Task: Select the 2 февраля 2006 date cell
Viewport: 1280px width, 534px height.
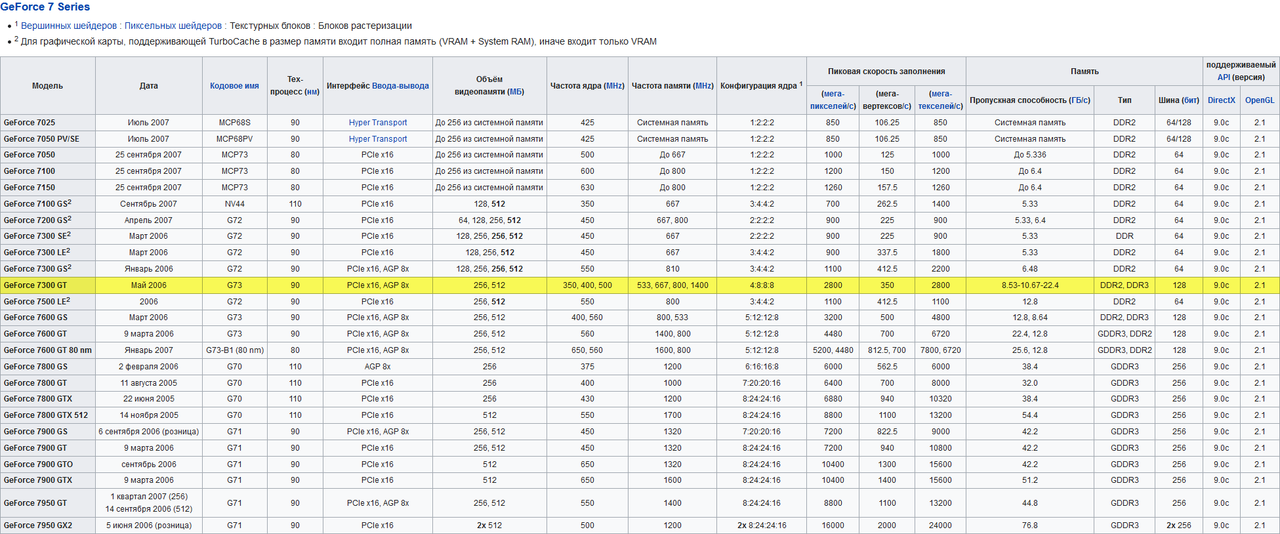Action: 149,366
